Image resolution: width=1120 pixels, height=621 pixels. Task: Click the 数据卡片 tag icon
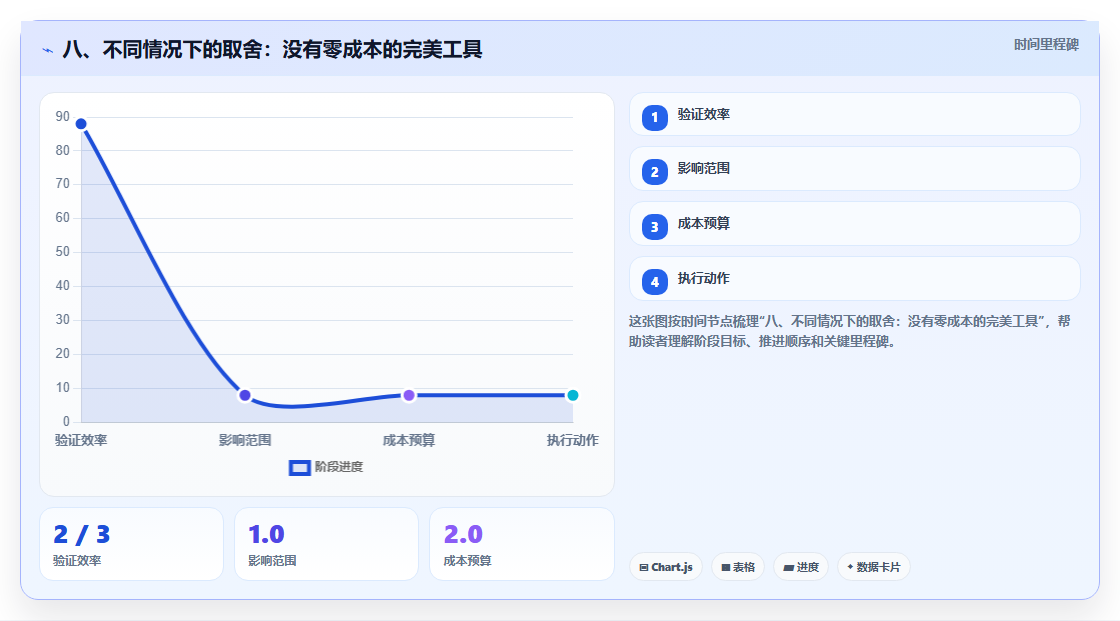pos(850,567)
